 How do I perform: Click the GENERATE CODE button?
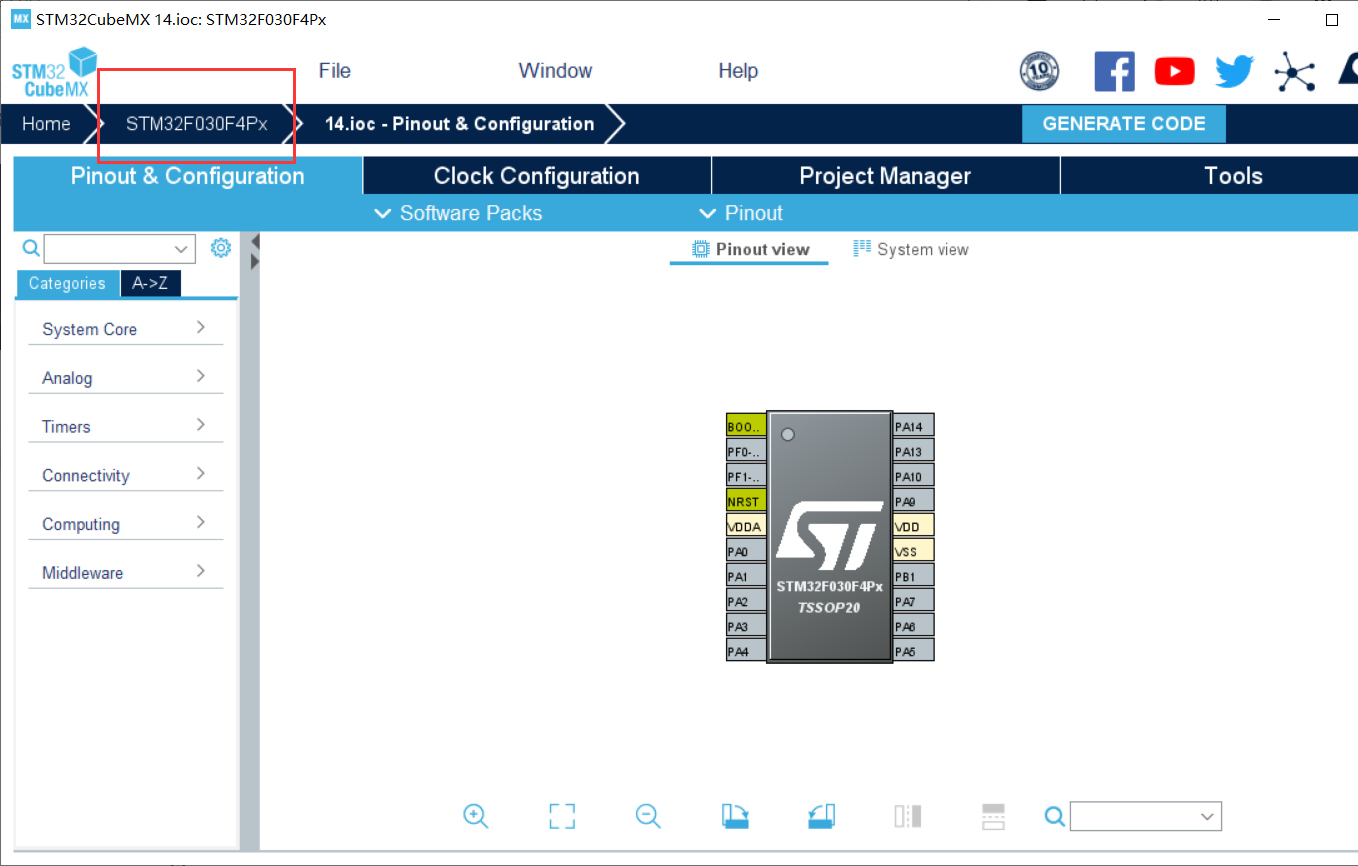tap(1124, 124)
